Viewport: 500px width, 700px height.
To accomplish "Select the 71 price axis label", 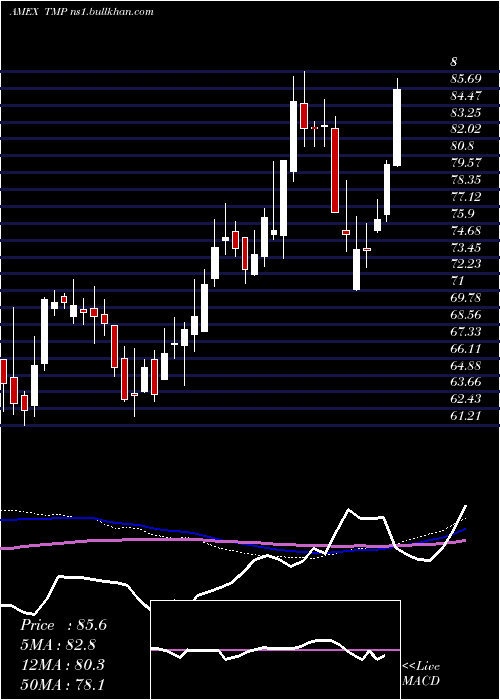I will (458, 281).
